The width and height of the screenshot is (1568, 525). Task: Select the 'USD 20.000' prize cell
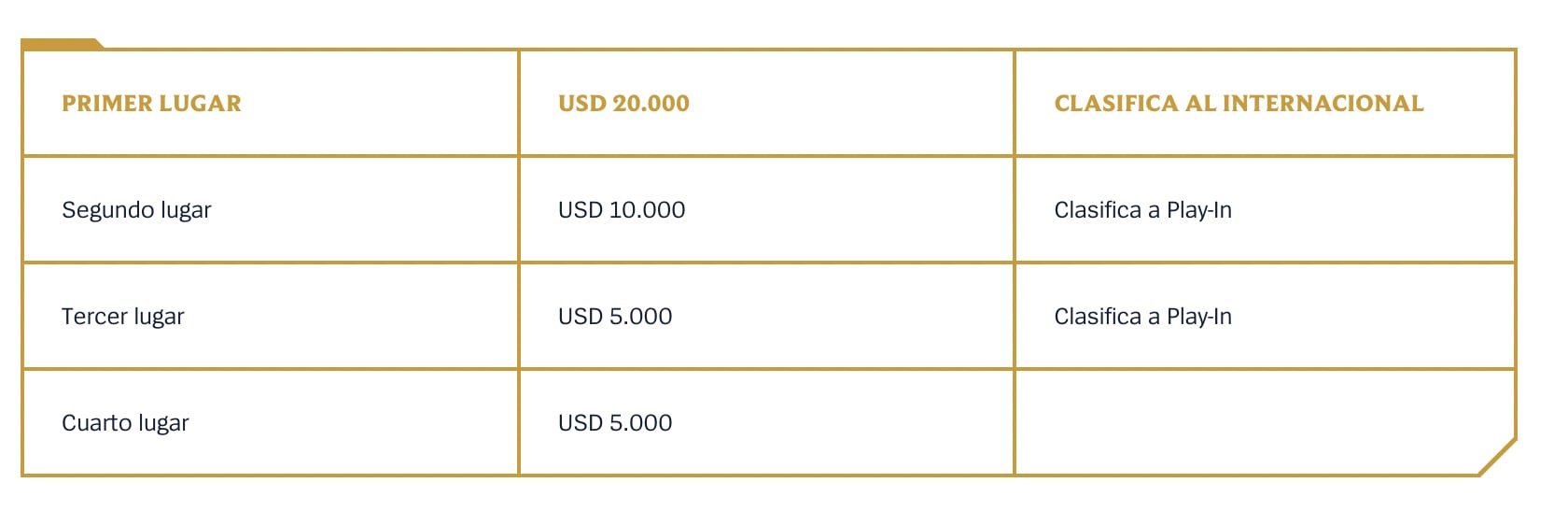pyautogui.click(x=623, y=103)
